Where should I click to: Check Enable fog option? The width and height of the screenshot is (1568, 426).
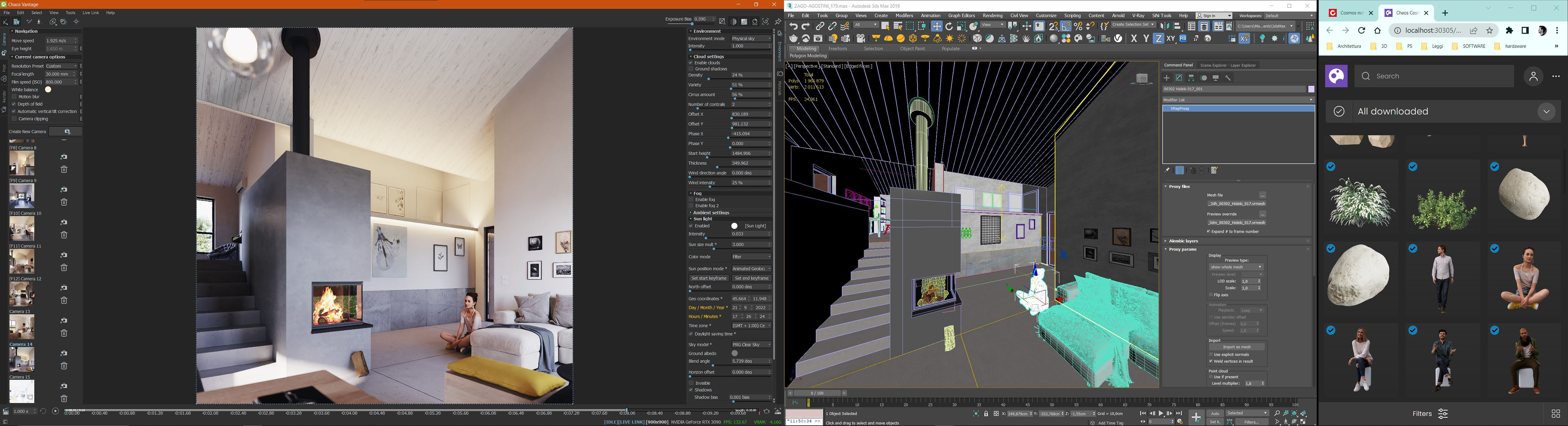click(691, 200)
